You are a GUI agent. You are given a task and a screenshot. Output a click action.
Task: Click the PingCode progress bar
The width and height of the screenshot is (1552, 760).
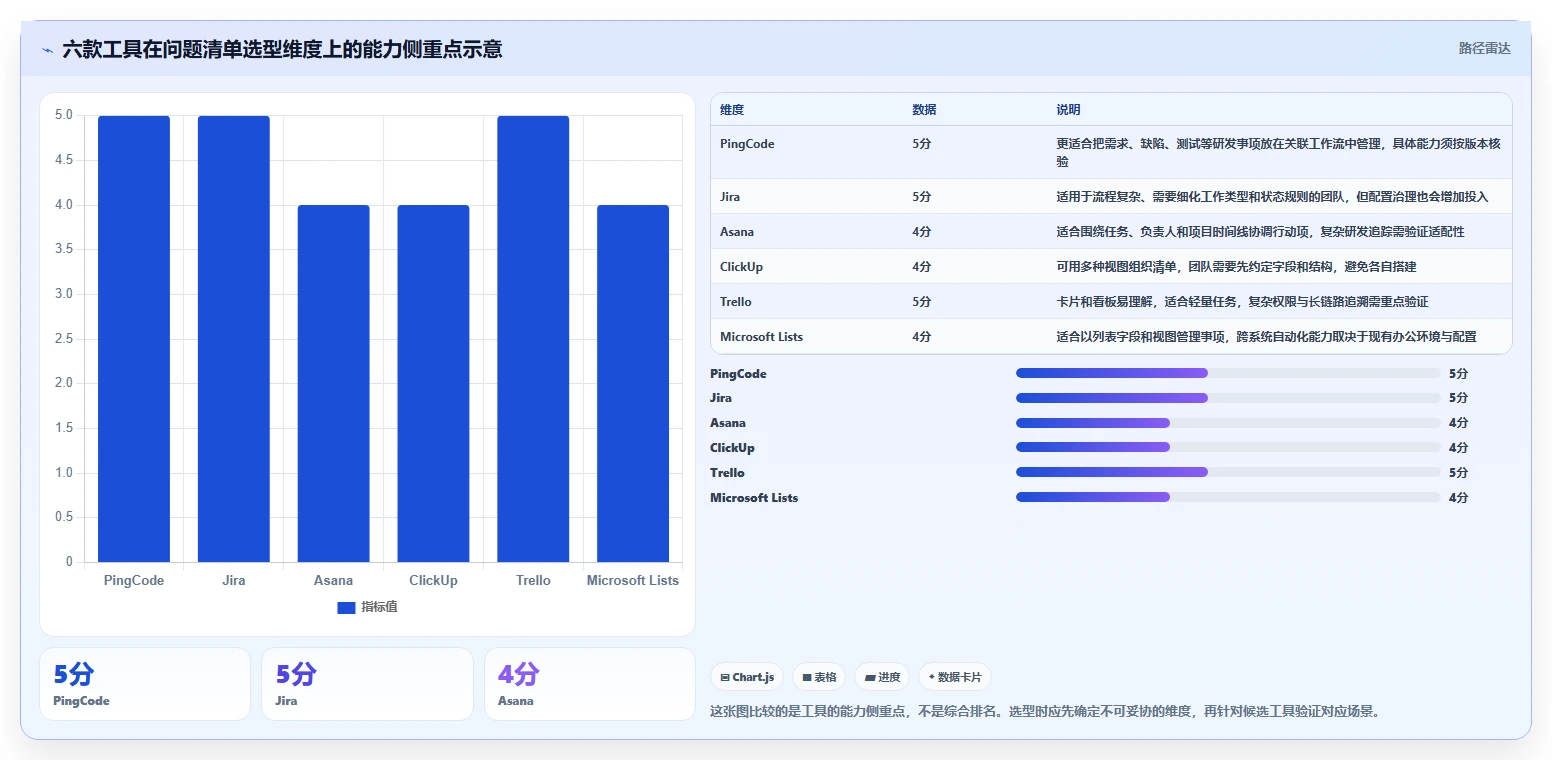[x=1228, y=373]
